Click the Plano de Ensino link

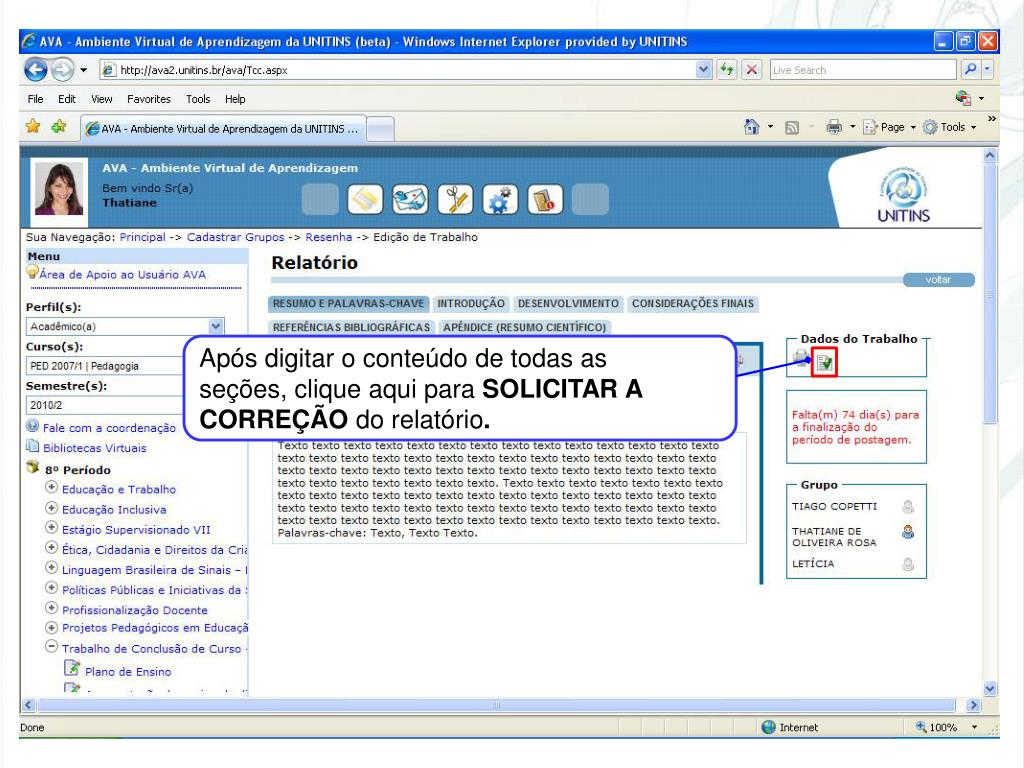[x=128, y=671]
